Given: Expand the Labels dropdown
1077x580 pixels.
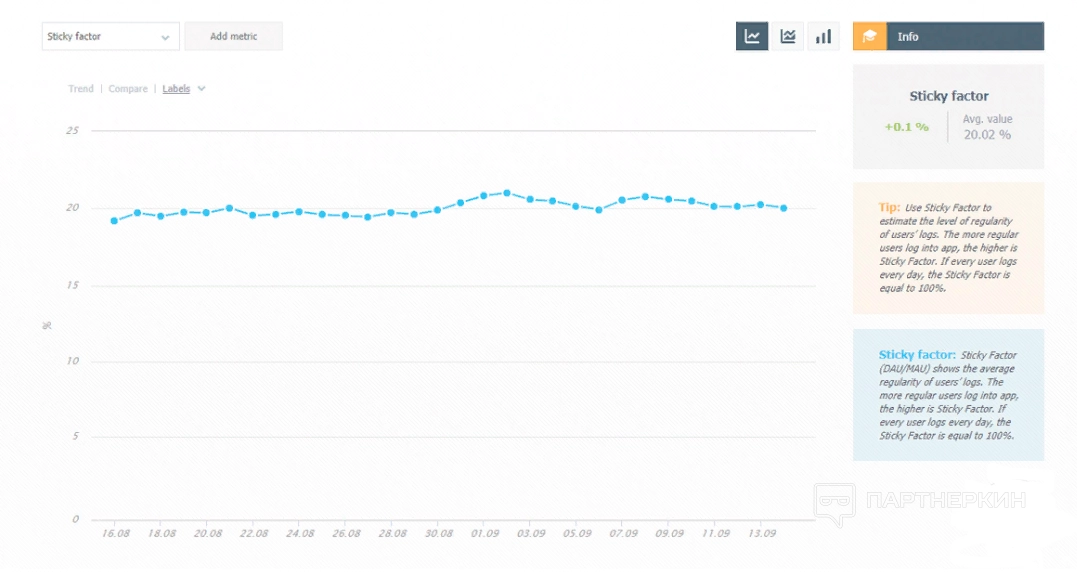Looking at the screenshot, I should (x=184, y=89).
